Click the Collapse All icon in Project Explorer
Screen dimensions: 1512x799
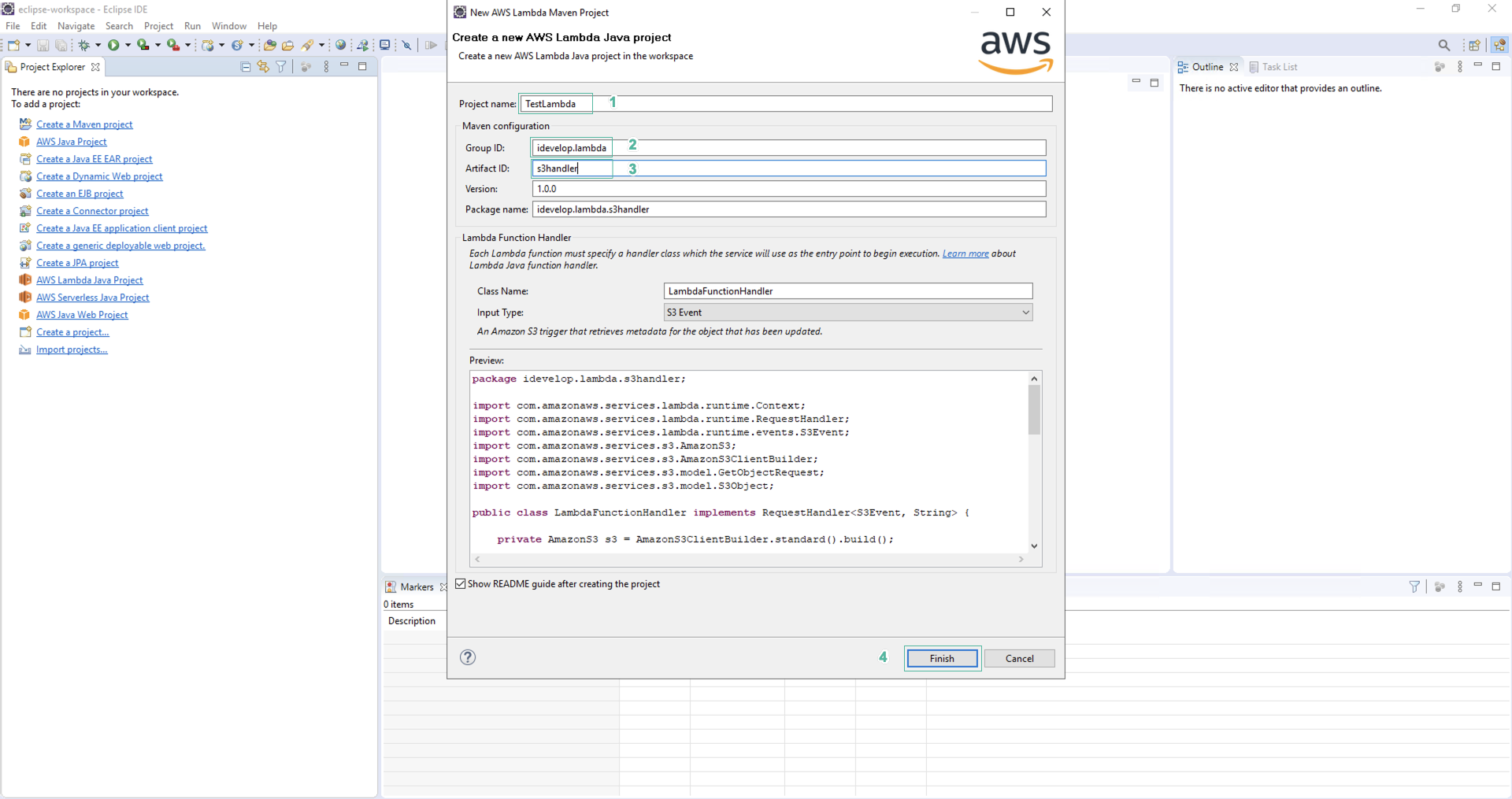[x=246, y=67]
